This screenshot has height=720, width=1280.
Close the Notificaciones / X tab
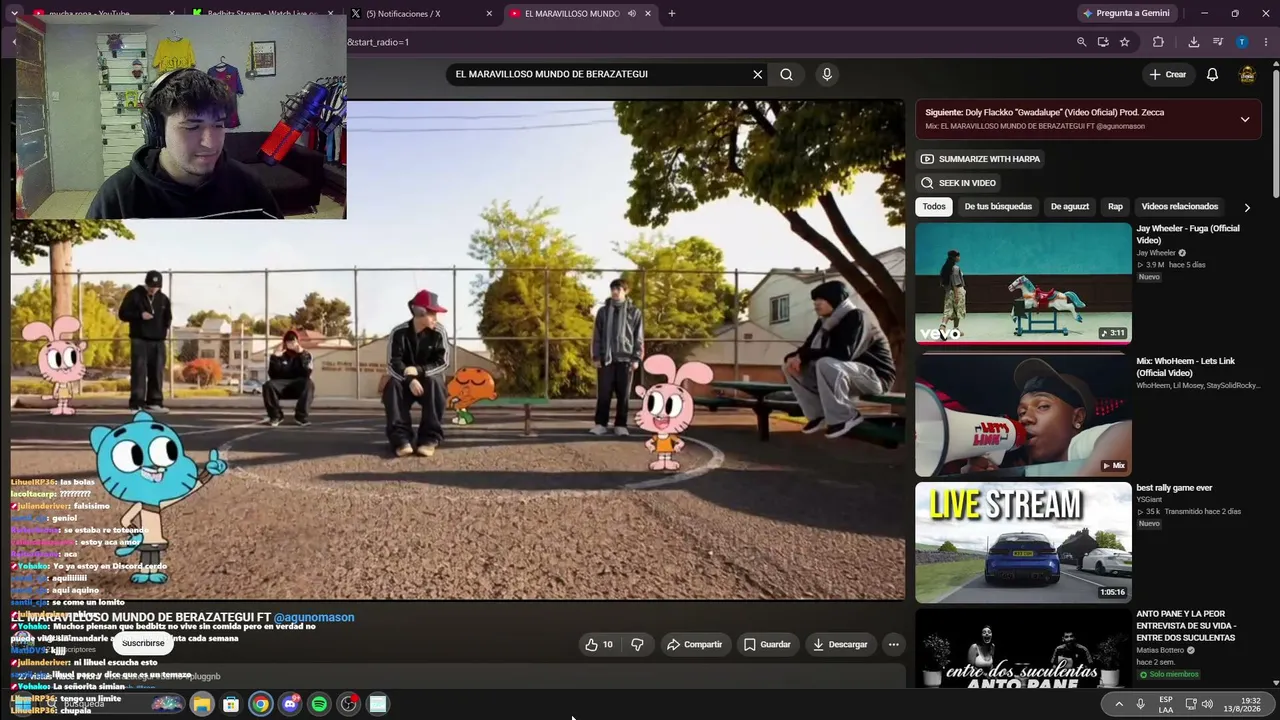tap(489, 14)
